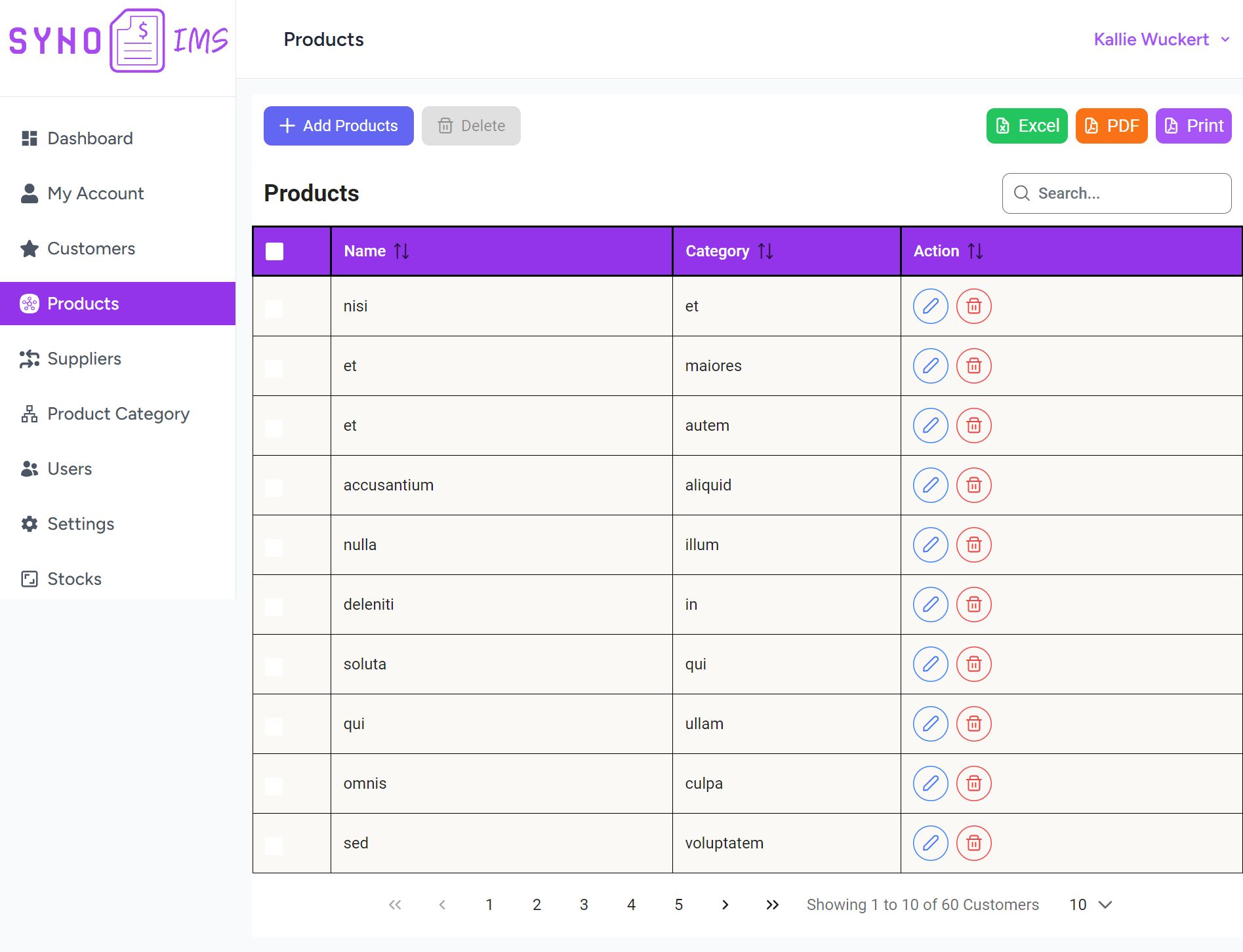Click the edit pencil icon for nisi
The width and height of the screenshot is (1243, 952).
[x=930, y=306]
